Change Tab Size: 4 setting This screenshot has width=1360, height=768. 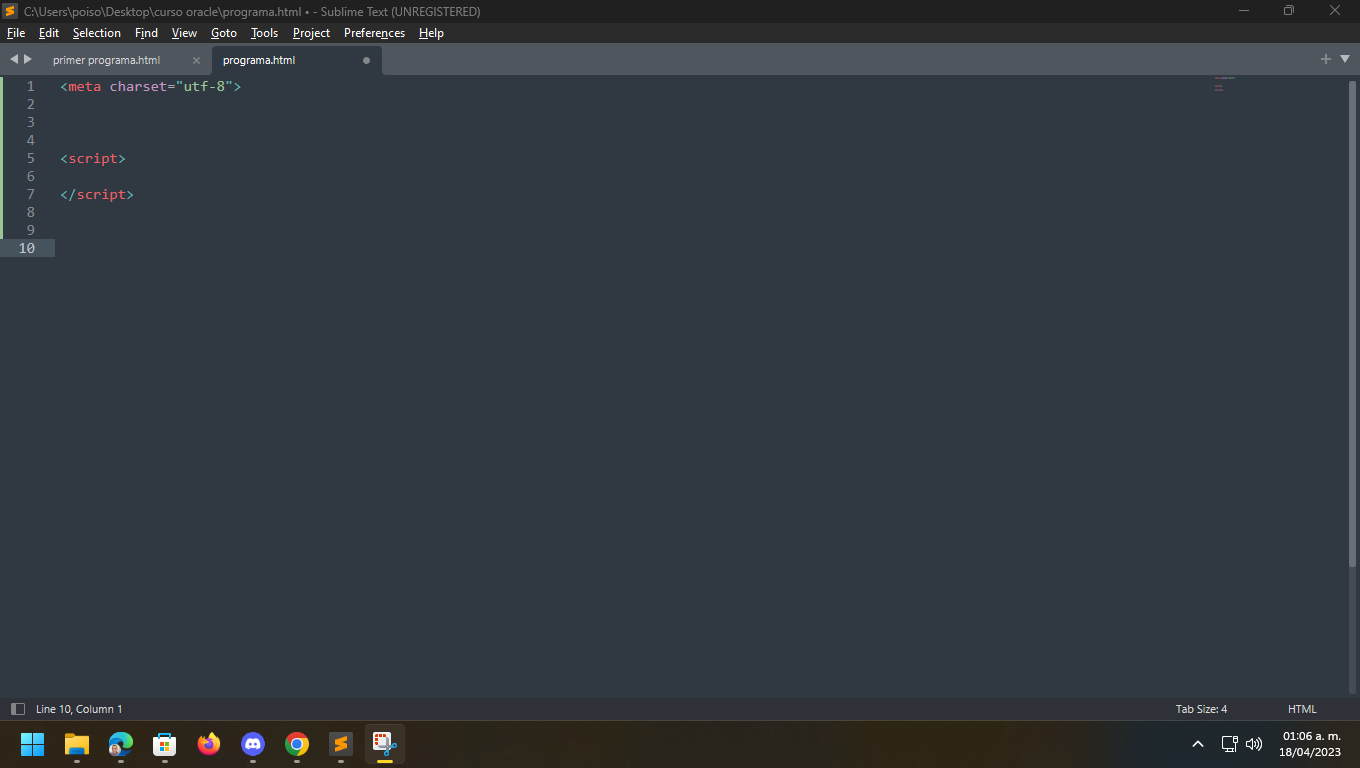click(1201, 709)
